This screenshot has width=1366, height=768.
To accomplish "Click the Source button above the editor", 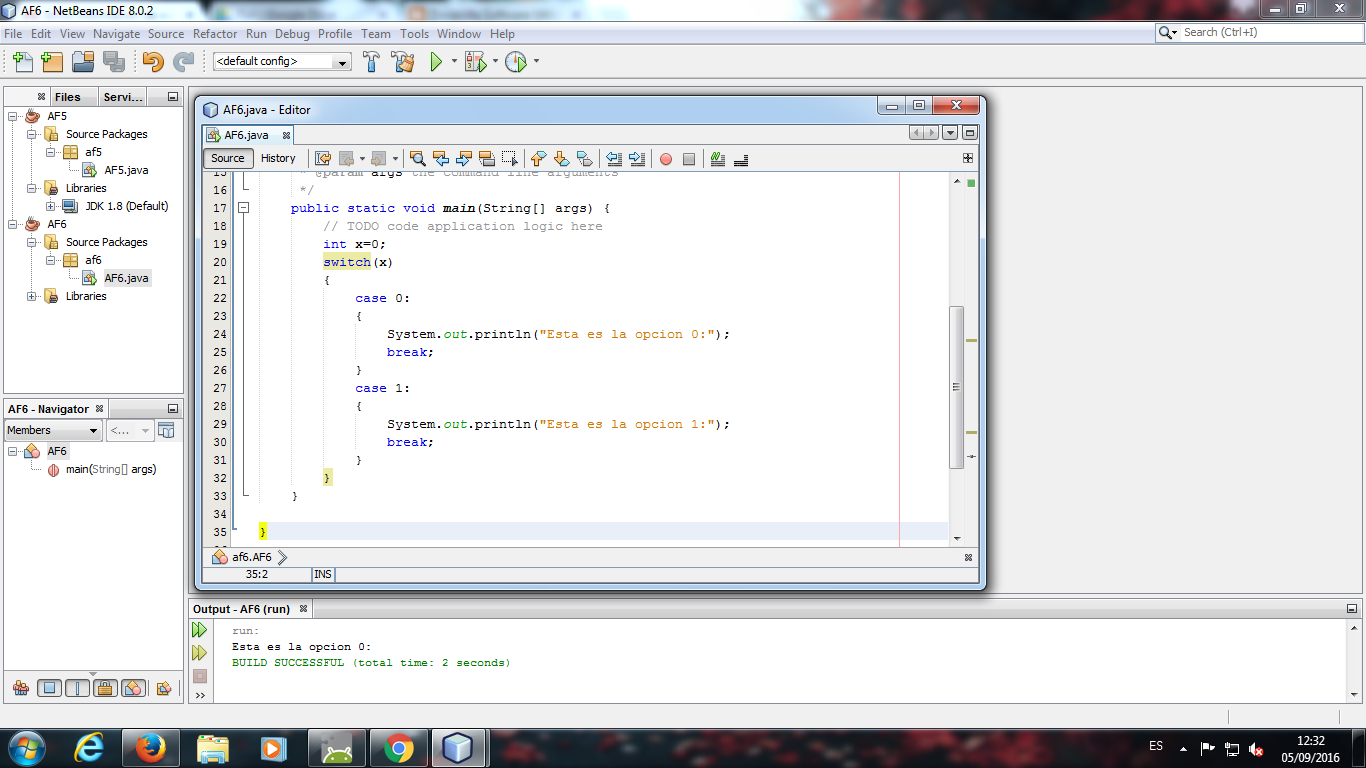I will coord(227,158).
